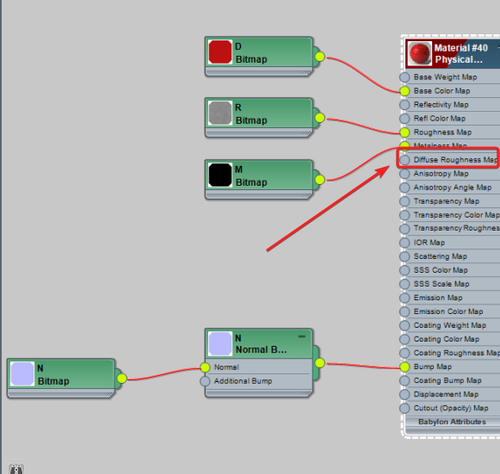Click the Emission Map socket
Screen dimensions: 500x474
[x=405, y=298]
